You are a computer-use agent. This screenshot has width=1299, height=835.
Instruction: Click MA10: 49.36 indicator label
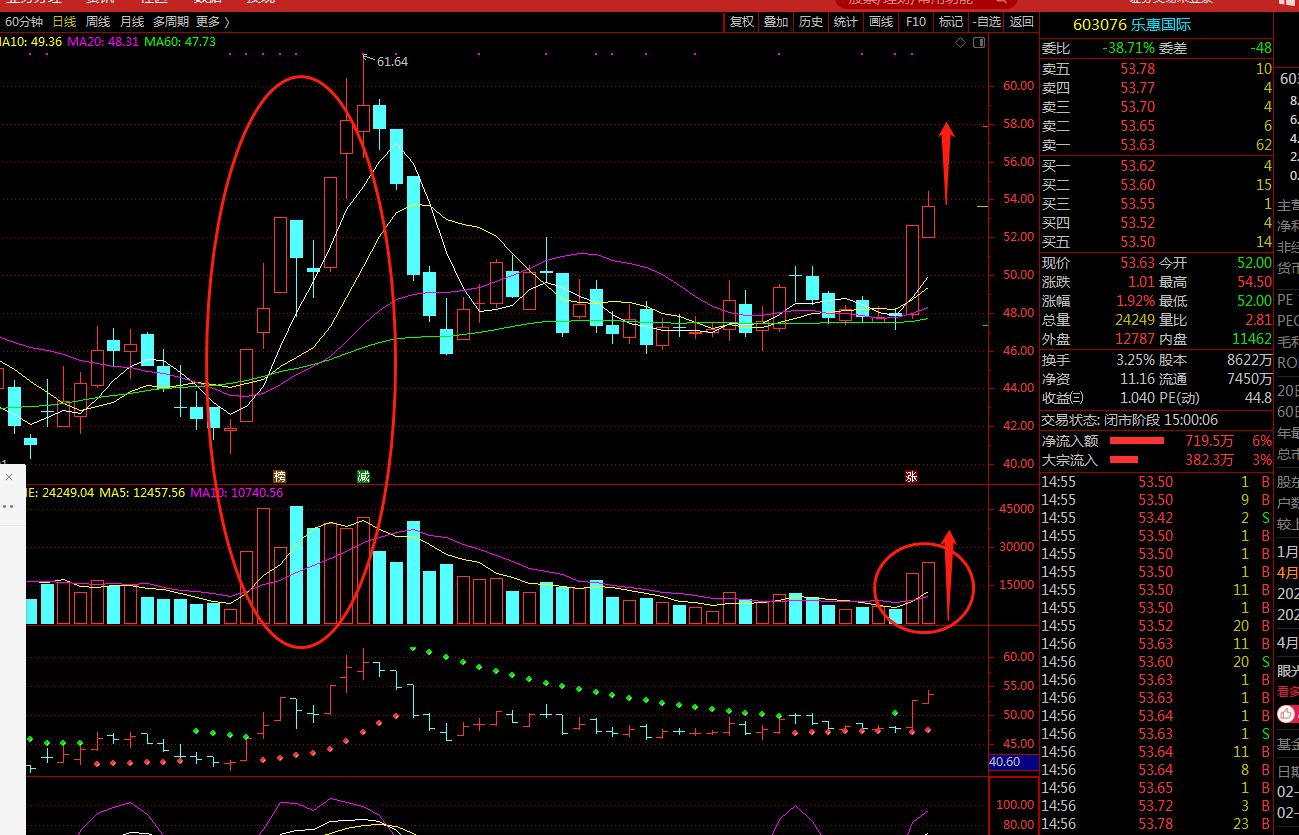tap(31, 42)
